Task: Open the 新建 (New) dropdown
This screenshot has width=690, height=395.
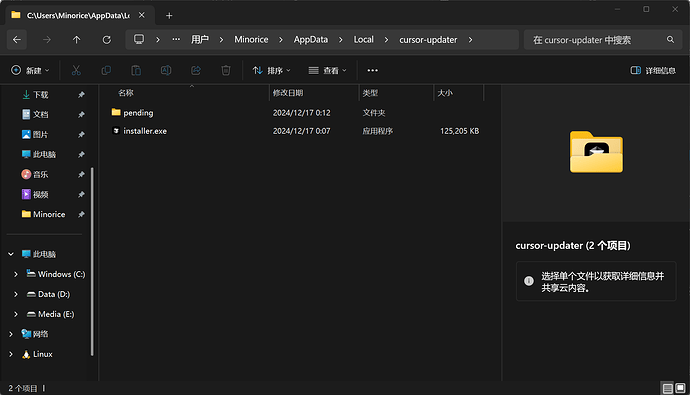Action: point(30,70)
